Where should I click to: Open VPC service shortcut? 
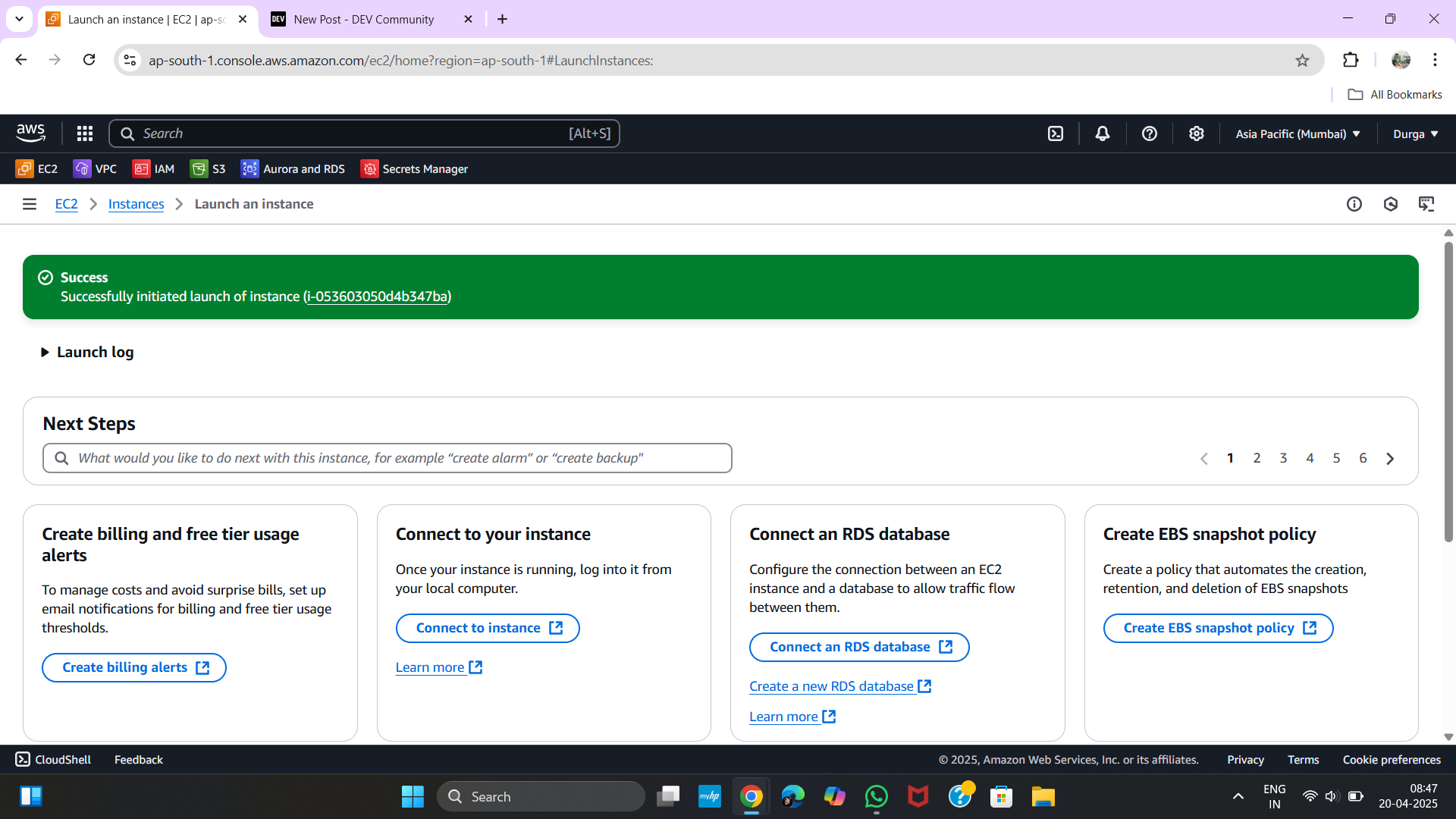pyautogui.click(x=95, y=169)
